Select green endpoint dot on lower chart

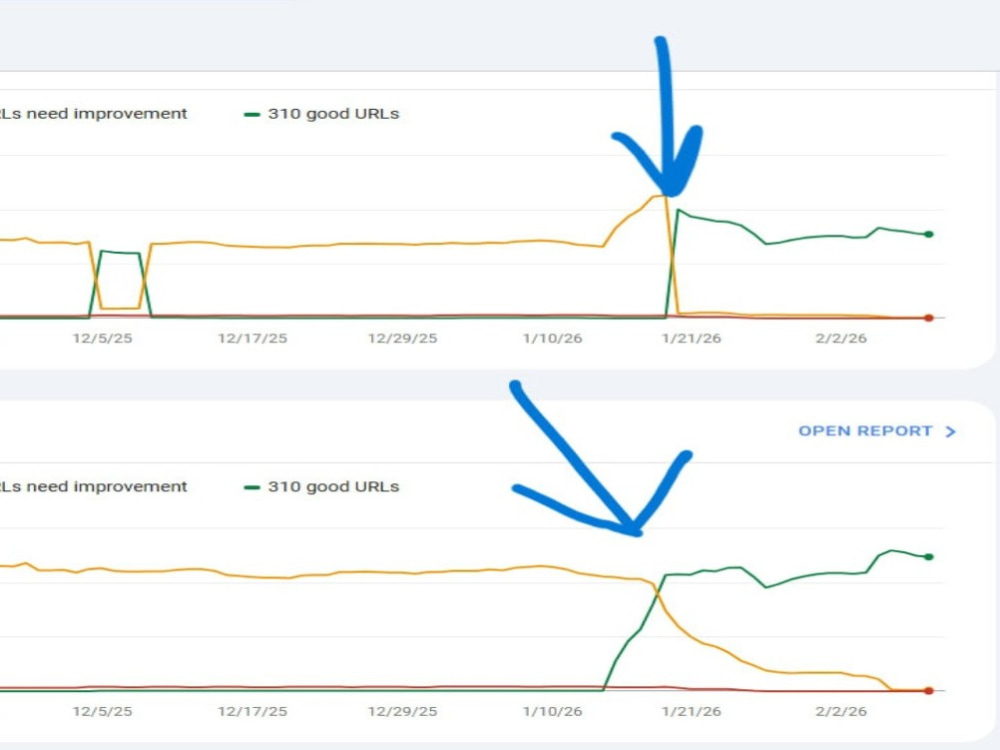click(929, 557)
